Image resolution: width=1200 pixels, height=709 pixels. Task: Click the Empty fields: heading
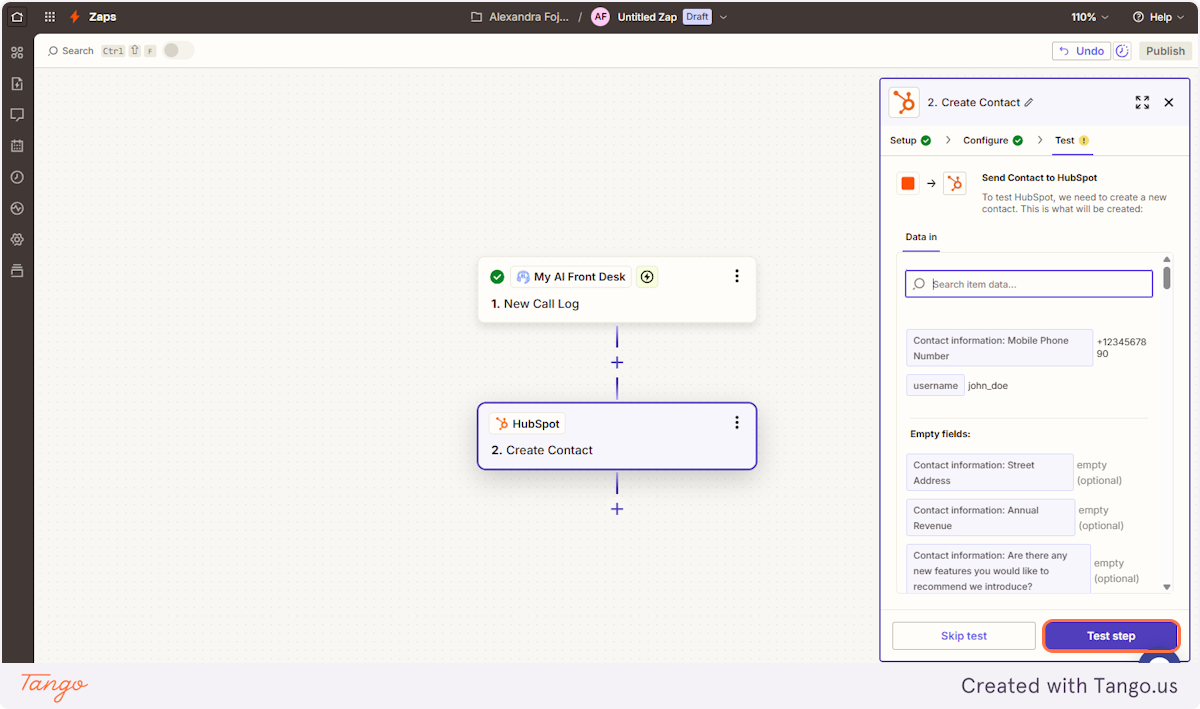[x=940, y=434]
